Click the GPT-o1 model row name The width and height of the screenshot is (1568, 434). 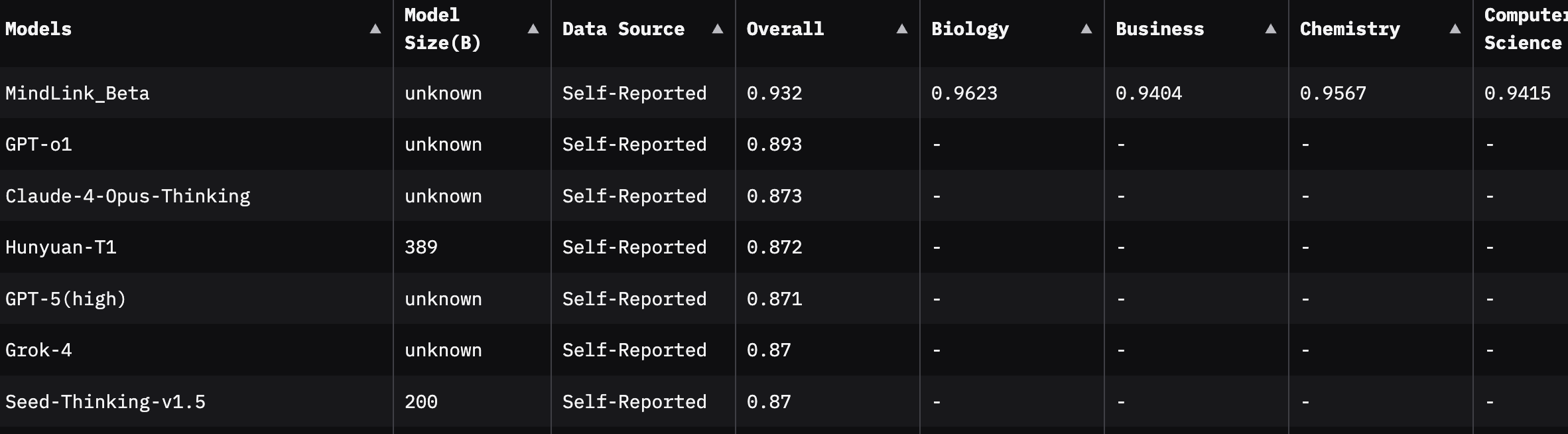38,145
